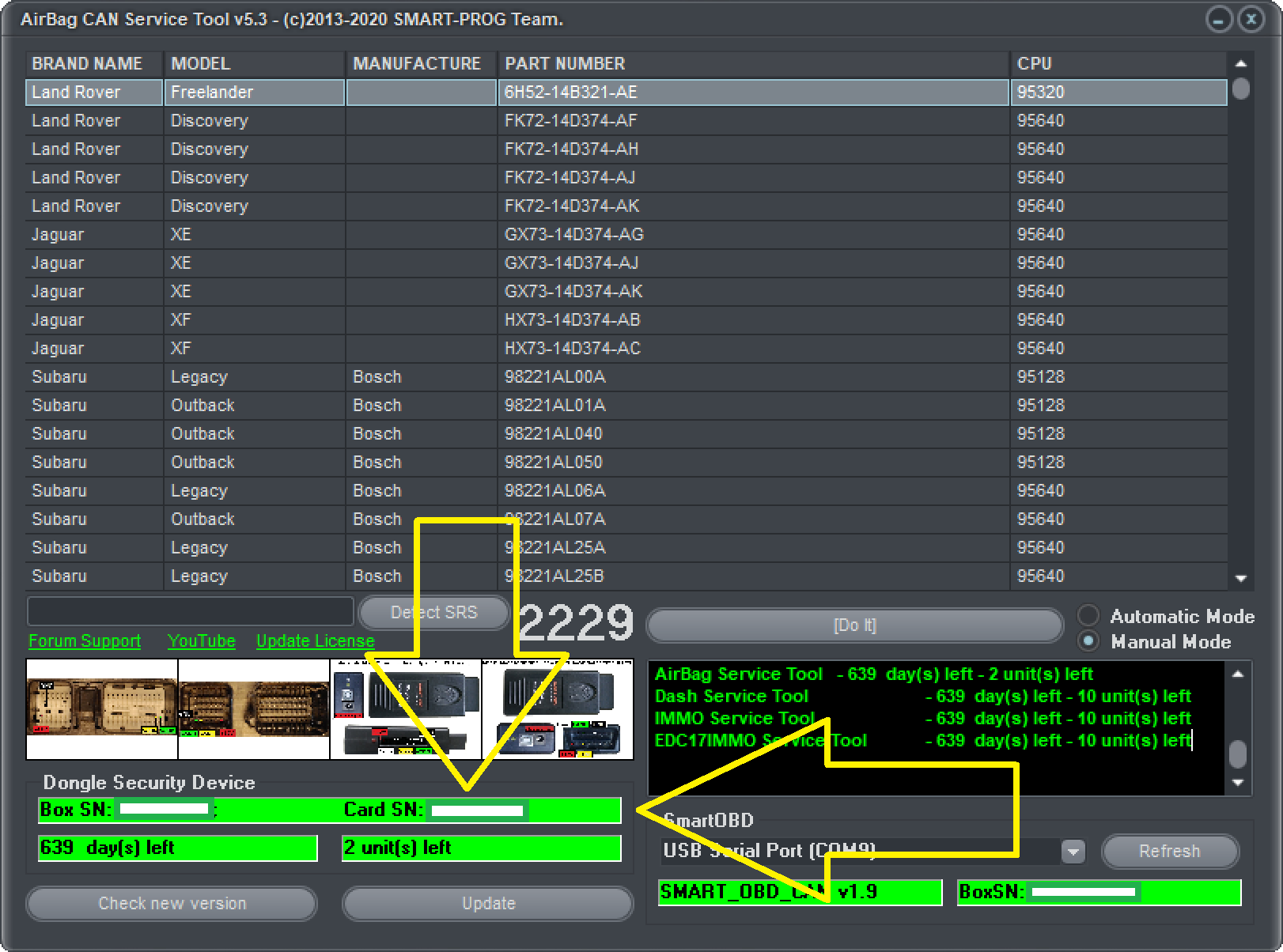The height and width of the screenshot is (952, 1283).
Task: Select part number 98221AL040
Action: point(553,433)
